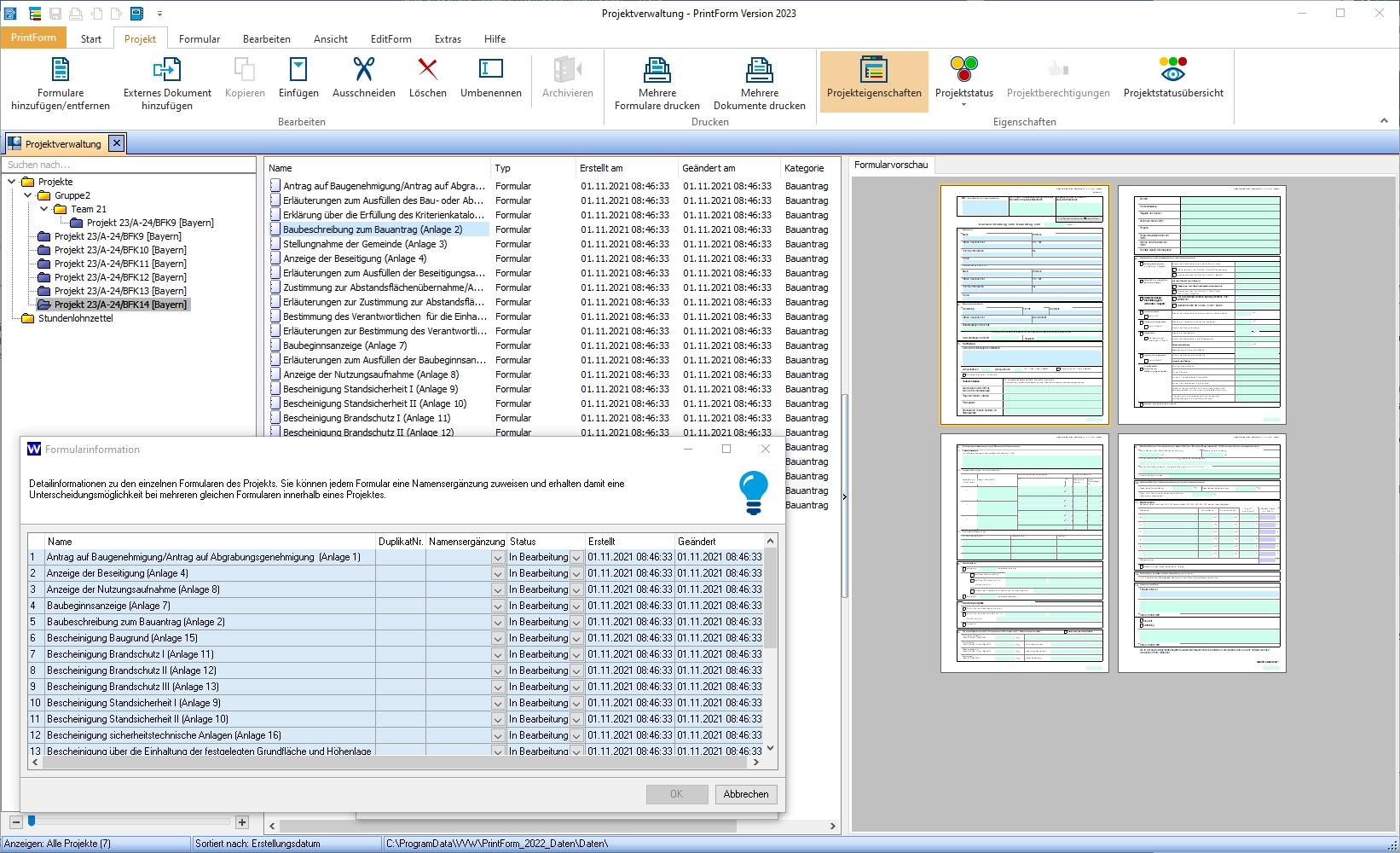
Task: Click the zoom-in plus button
Action: tap(242, 822)
